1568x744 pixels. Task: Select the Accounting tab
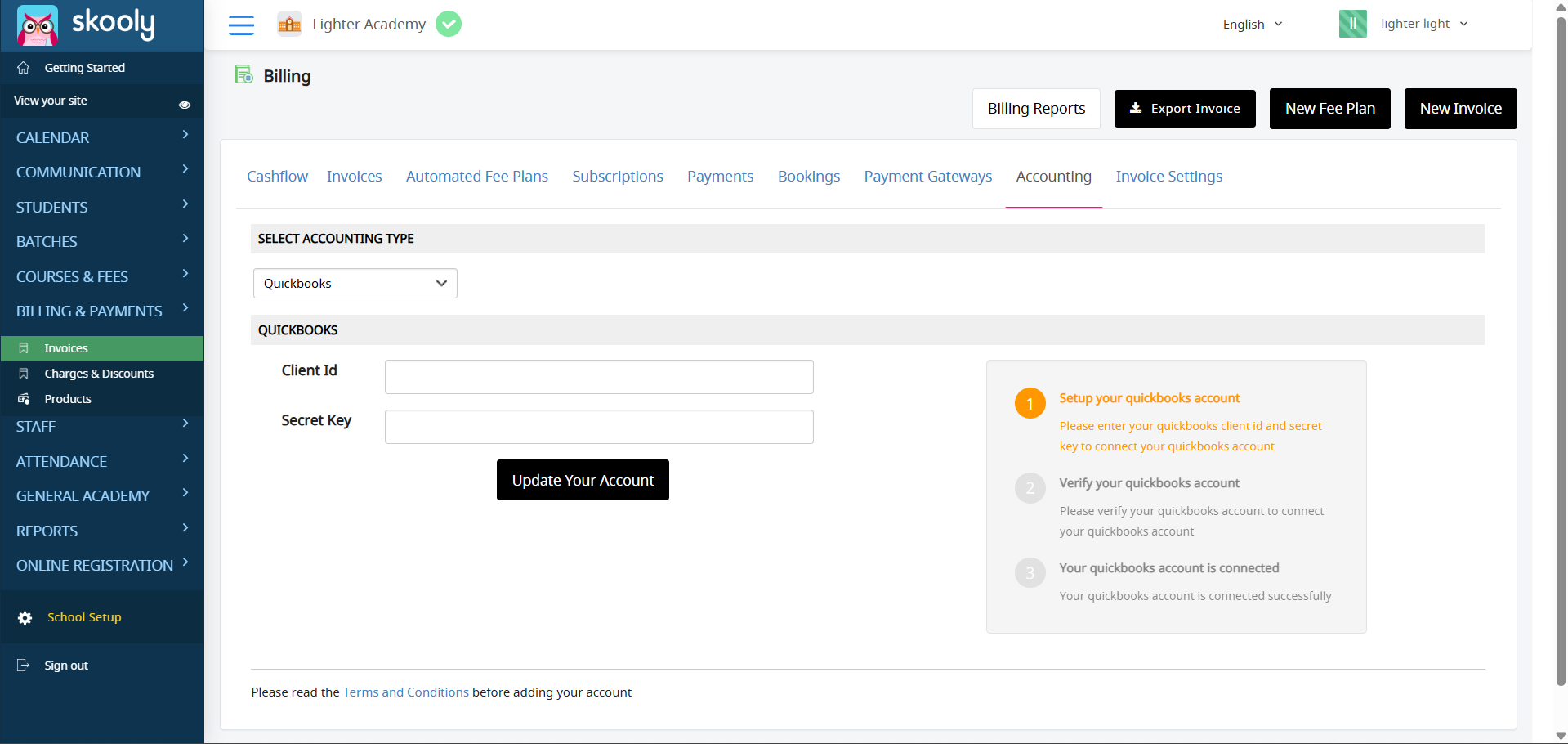click(1054, 176)
